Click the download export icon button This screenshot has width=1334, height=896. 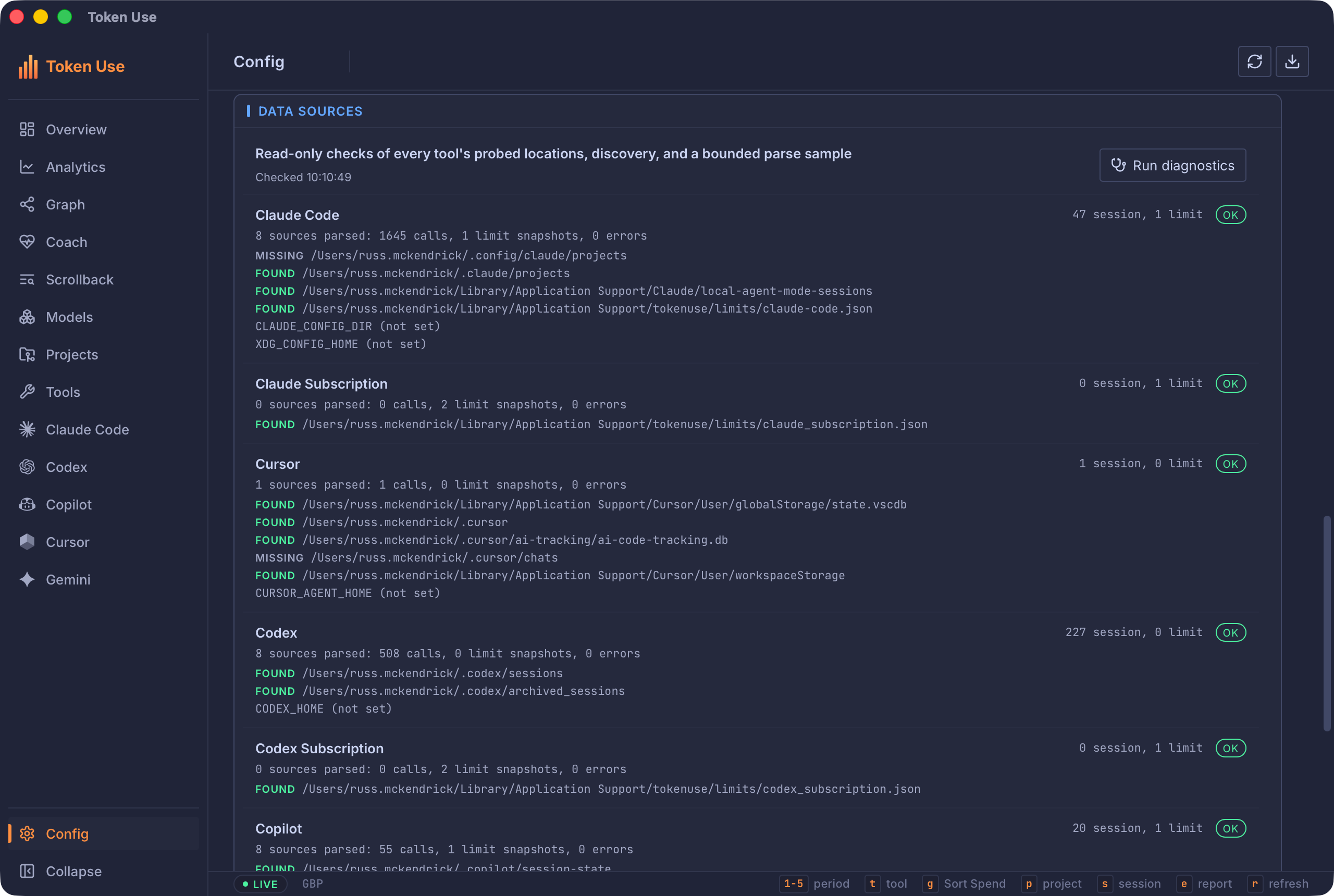coord(1292,61)
